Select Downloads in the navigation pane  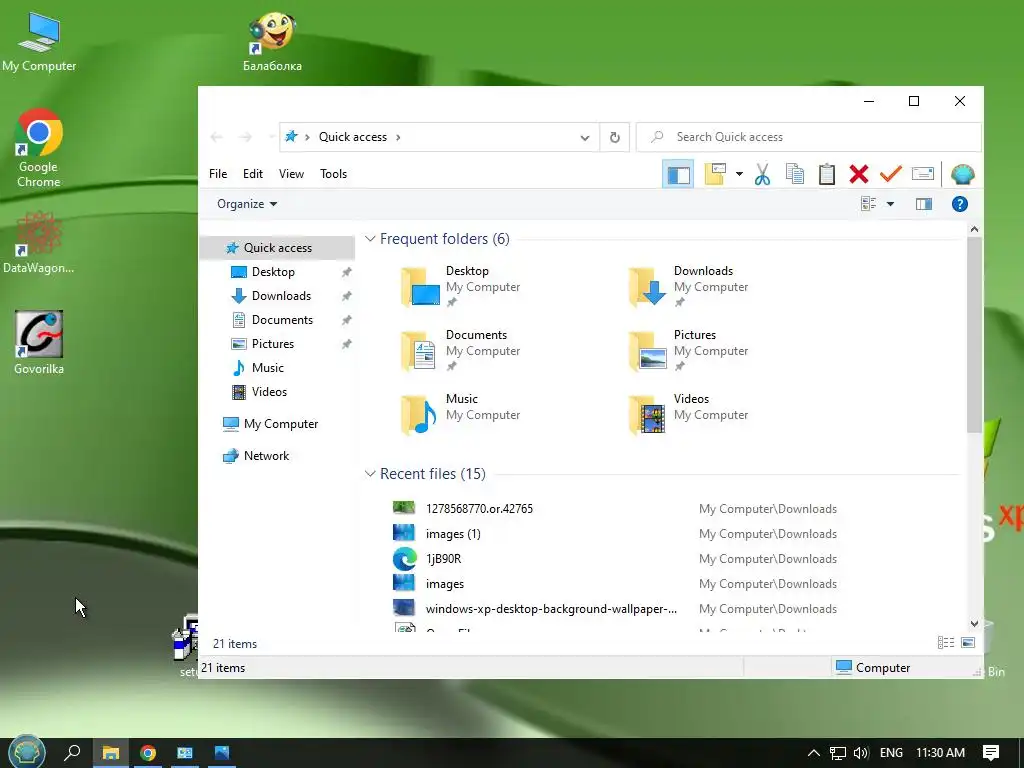coord(281,296)
